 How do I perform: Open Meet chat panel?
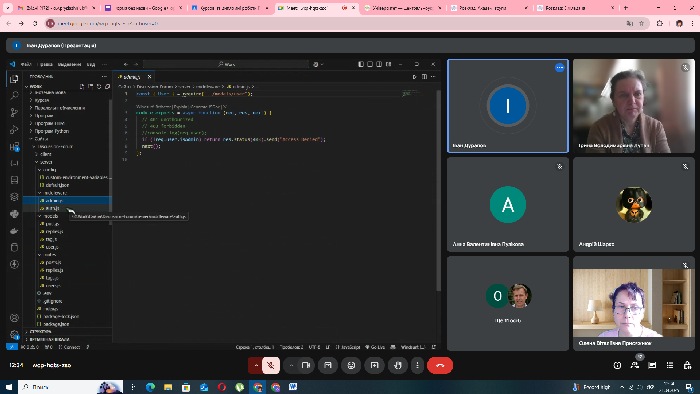pos(652,365)
